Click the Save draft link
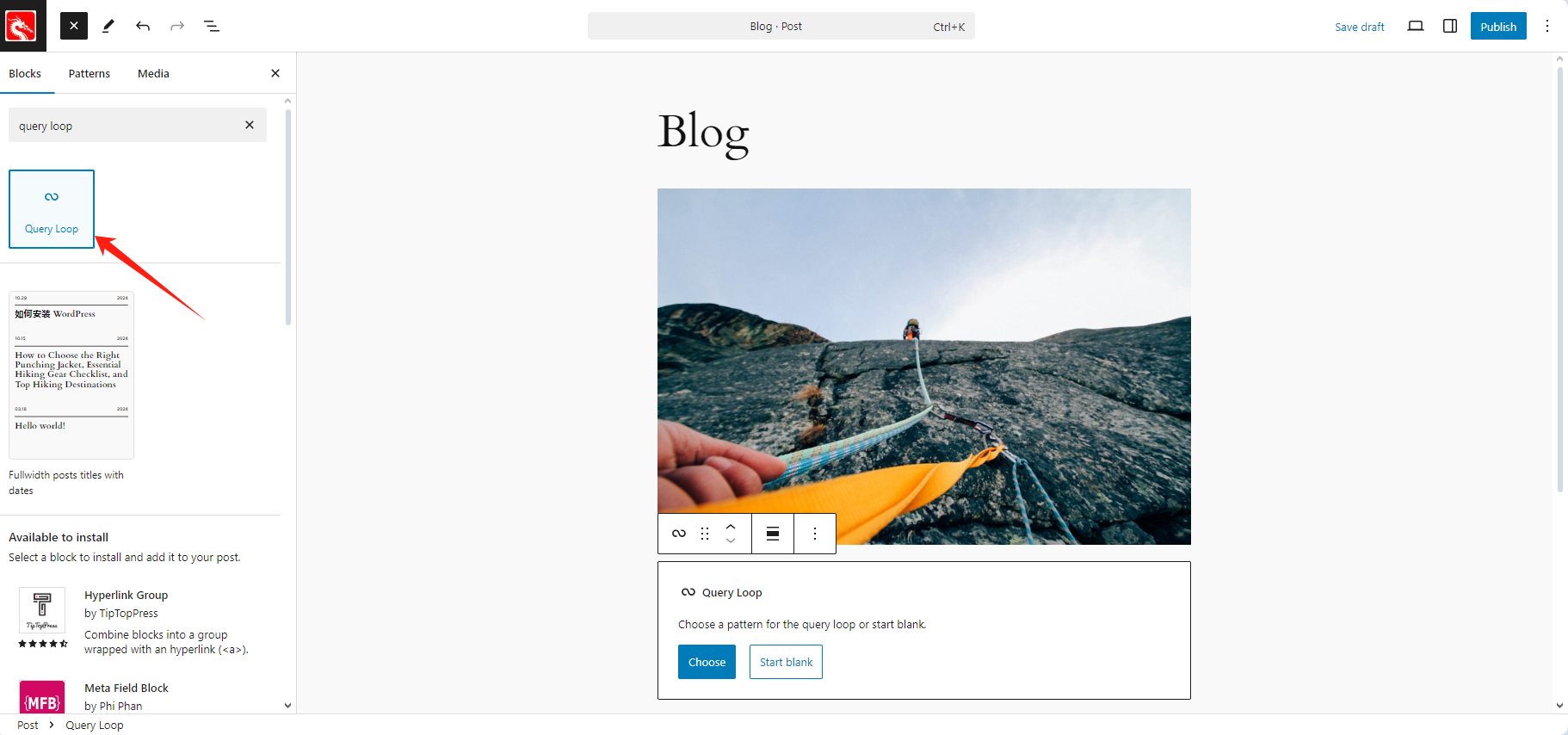The width and height of the screenshot is (1568, 735). click(1360, 27)
